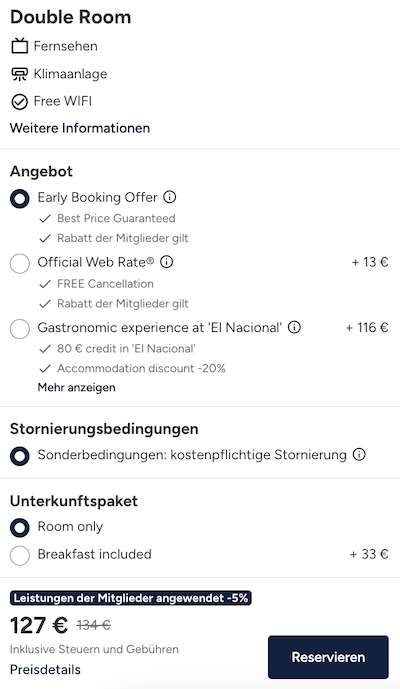Open the Preisdetails link
The image size is (400, 689).
(x=45, y=669)
